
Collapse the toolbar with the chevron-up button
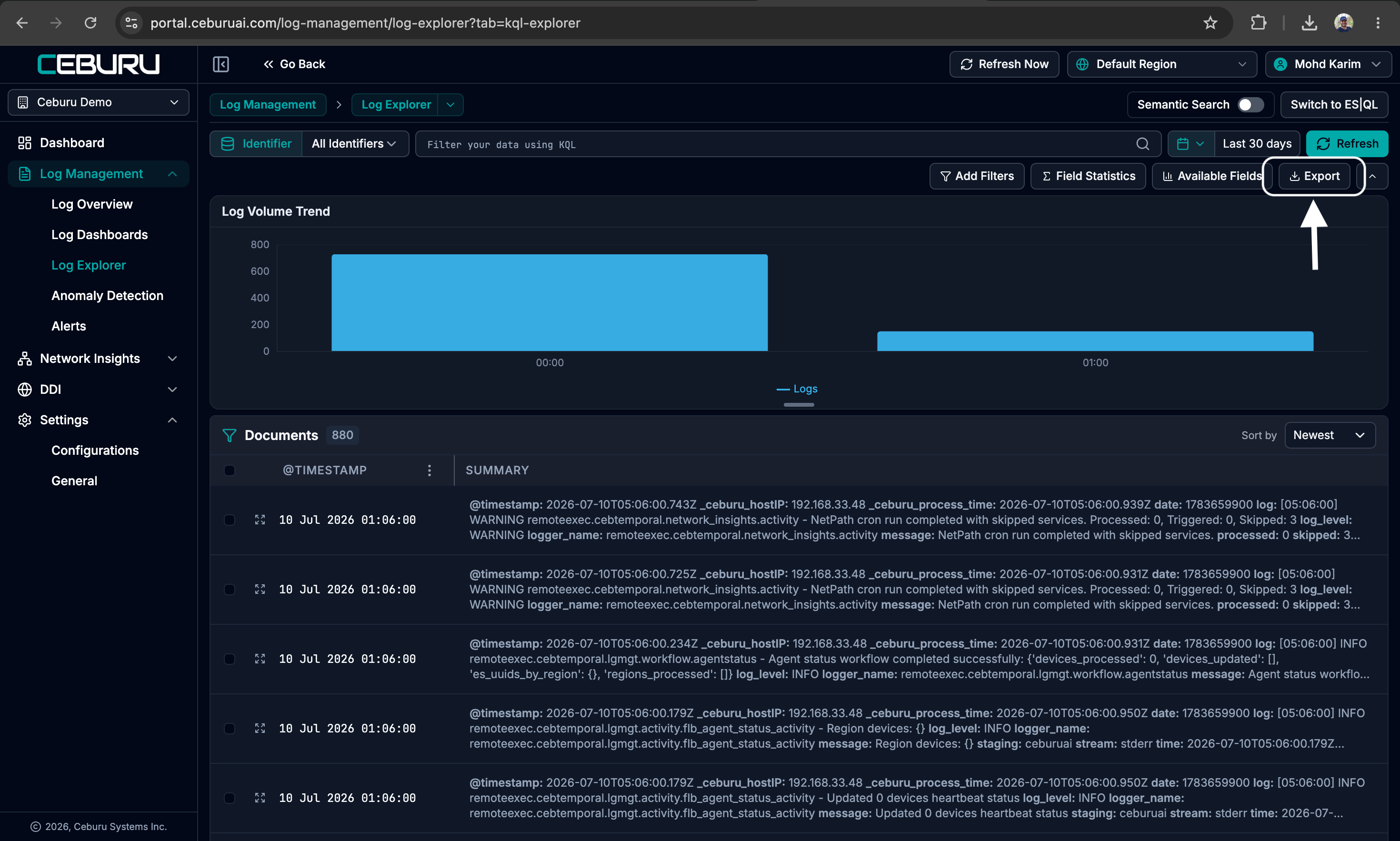(x=1373, y=176)
